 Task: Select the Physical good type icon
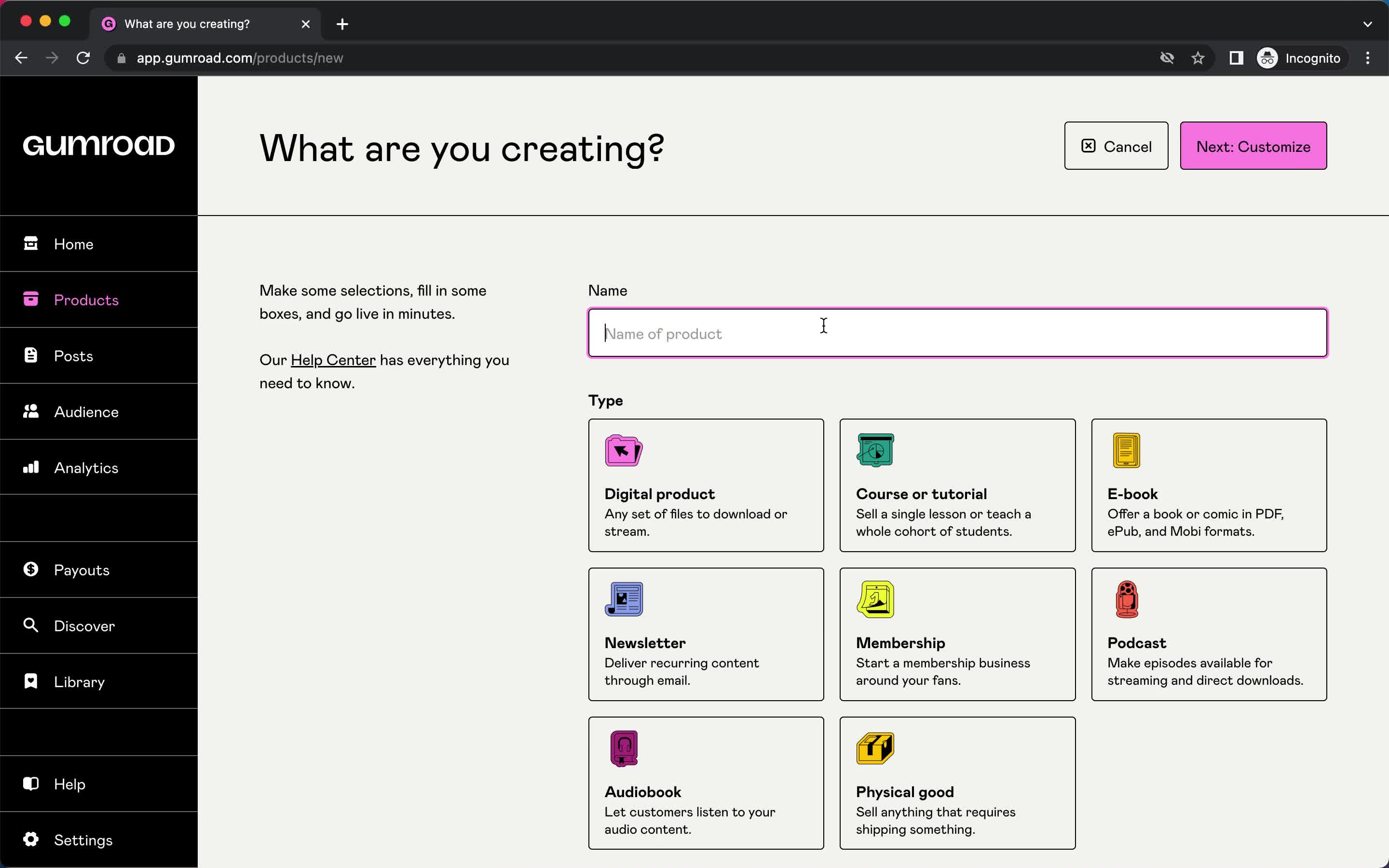point(875,748)
